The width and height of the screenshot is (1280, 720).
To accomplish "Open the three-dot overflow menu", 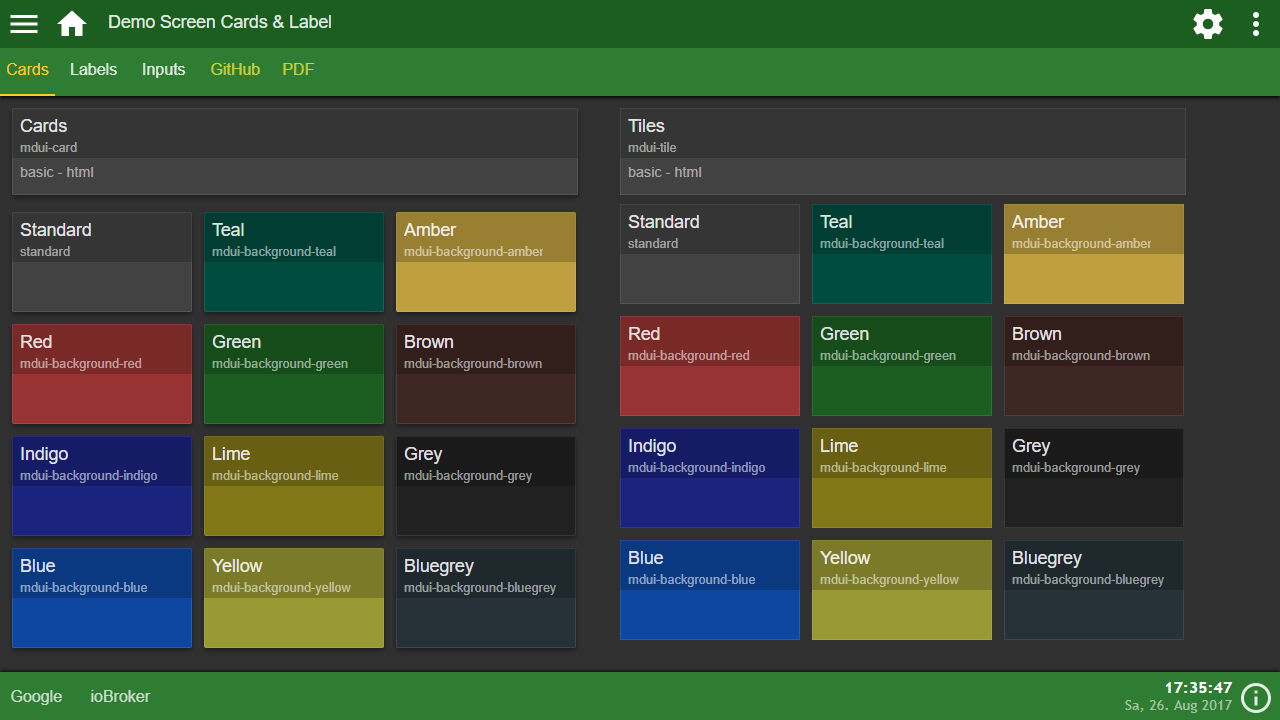I will [x=1256, y=24].
